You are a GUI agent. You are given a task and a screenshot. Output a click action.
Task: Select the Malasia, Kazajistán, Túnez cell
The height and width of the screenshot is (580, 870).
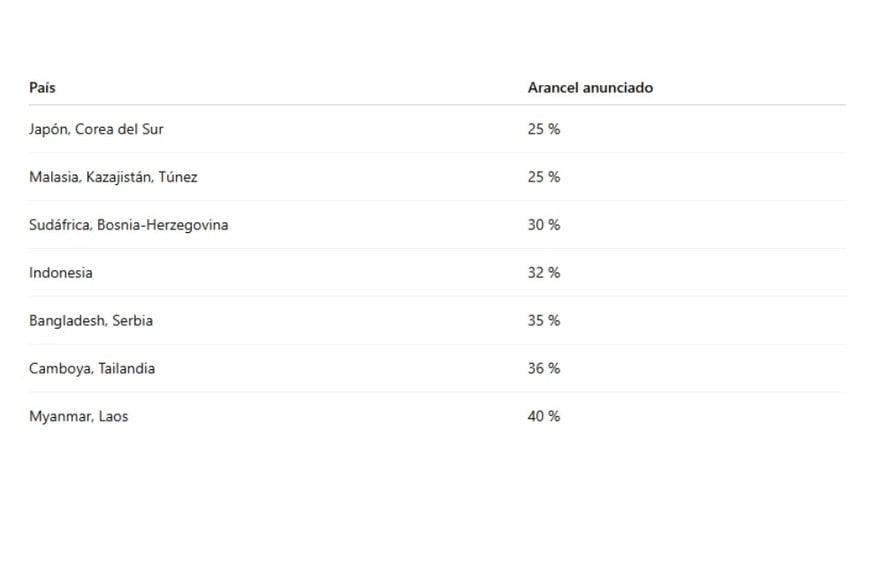pyautogui.click(x=113, y=177)
